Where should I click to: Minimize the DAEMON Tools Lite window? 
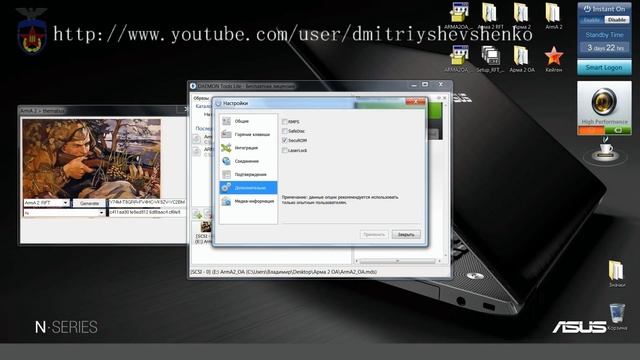point(414,85)
